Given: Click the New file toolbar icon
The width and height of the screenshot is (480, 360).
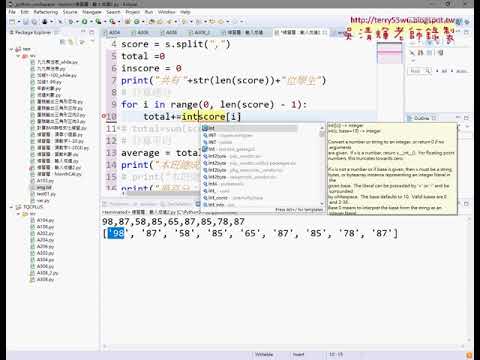Looking at the screenshot, I should [x=12, y=22].
